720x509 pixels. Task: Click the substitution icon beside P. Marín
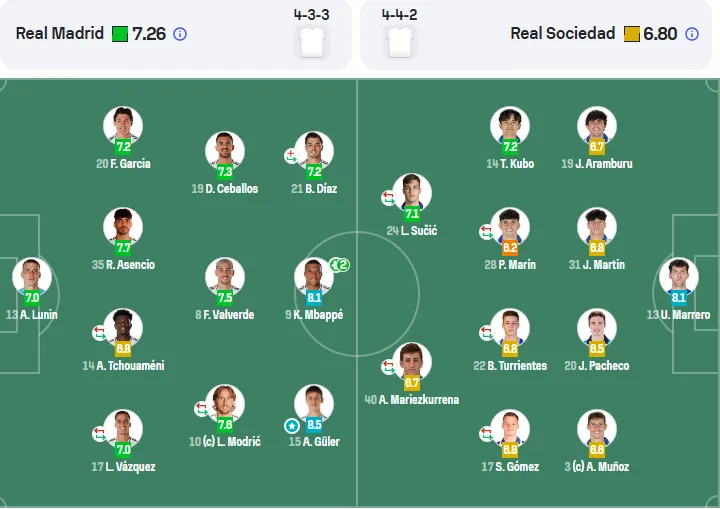486,232
